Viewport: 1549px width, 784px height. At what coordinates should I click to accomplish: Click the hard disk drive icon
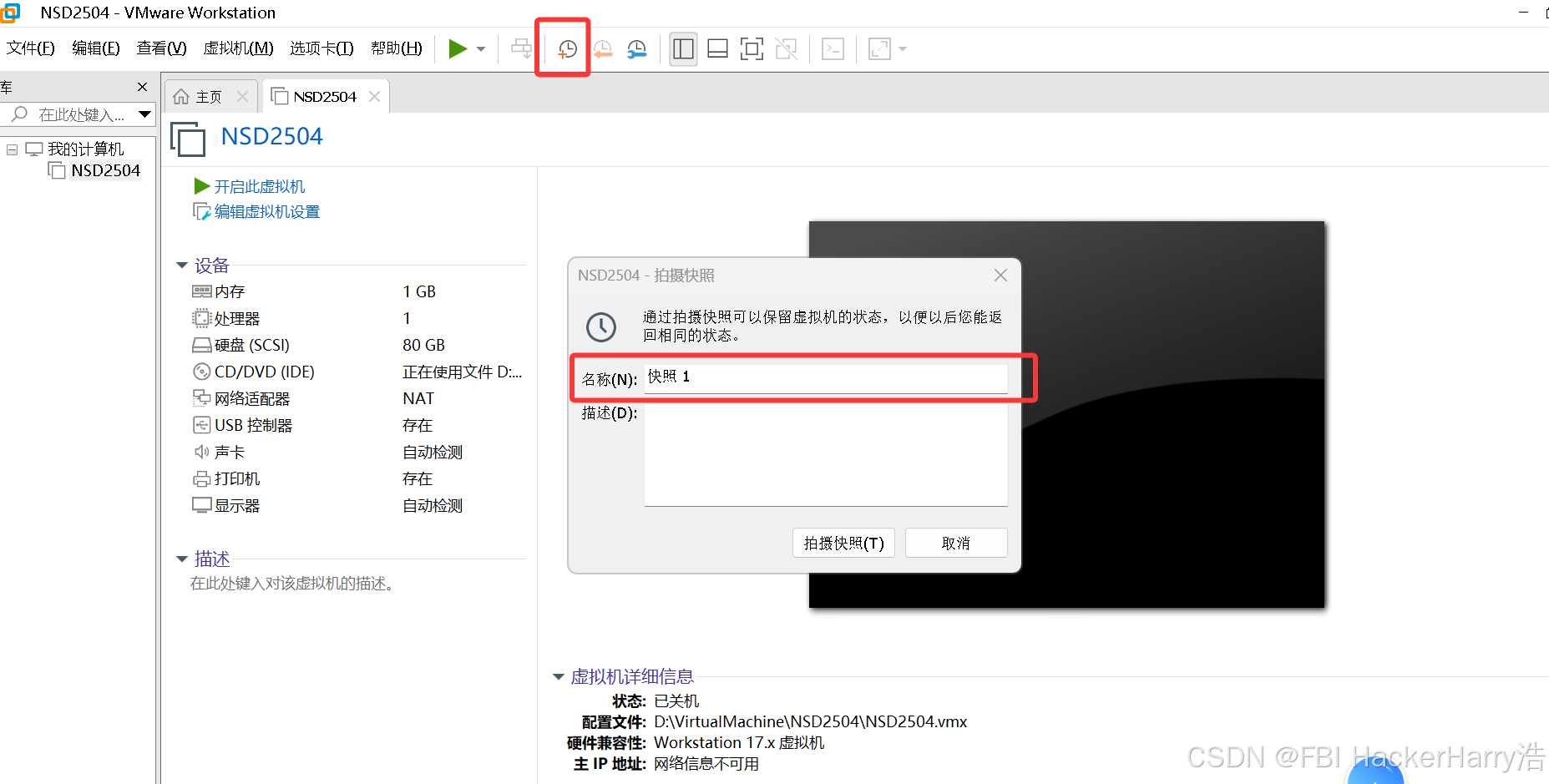tap(202, 345)
